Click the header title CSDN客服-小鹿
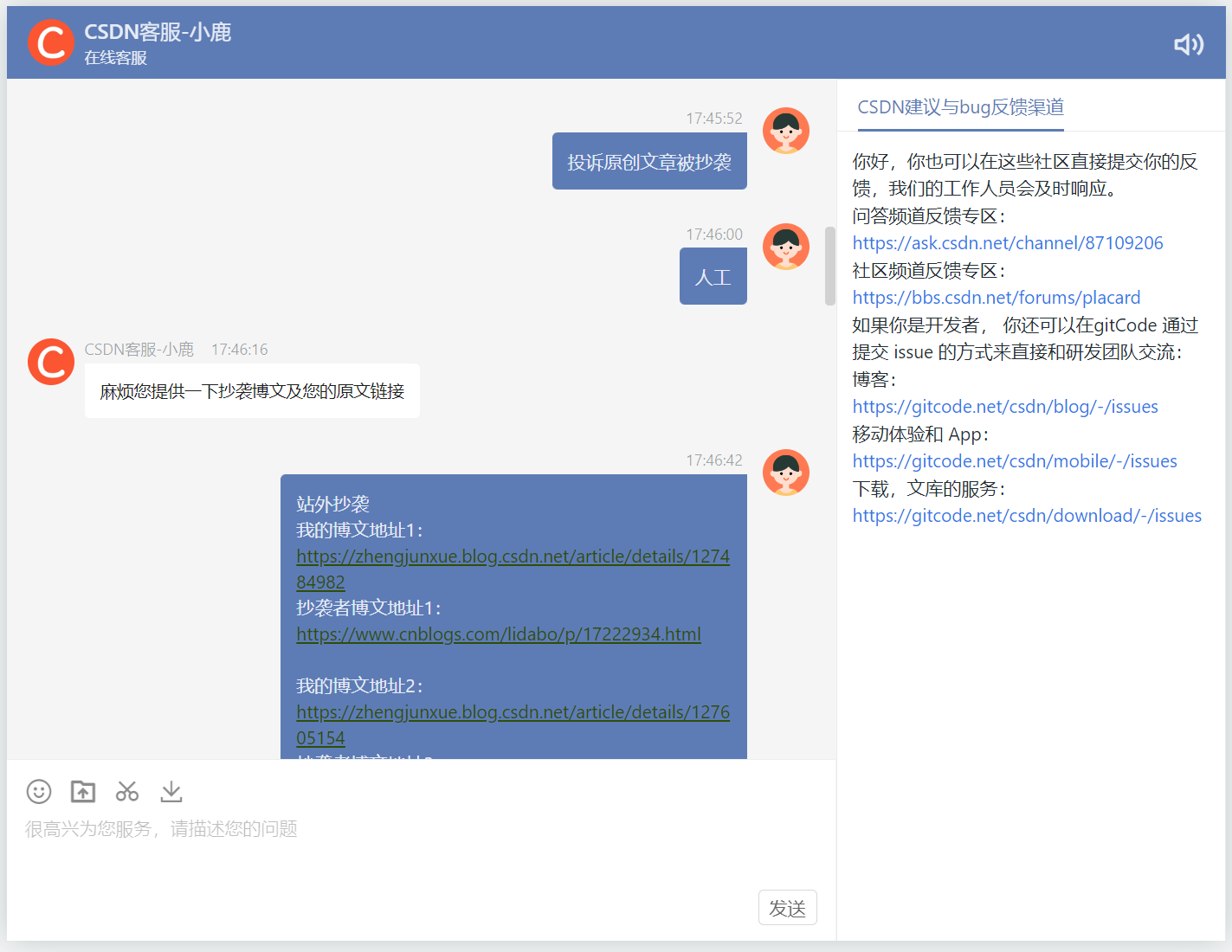This screenshot has height=952, width=1232. click(x=158, y=32)
